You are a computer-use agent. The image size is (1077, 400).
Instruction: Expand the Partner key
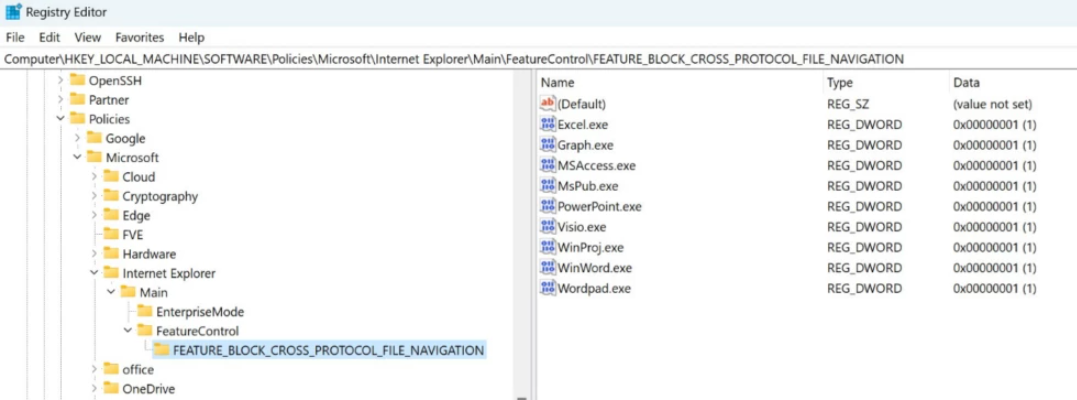[x=61, y=100]
